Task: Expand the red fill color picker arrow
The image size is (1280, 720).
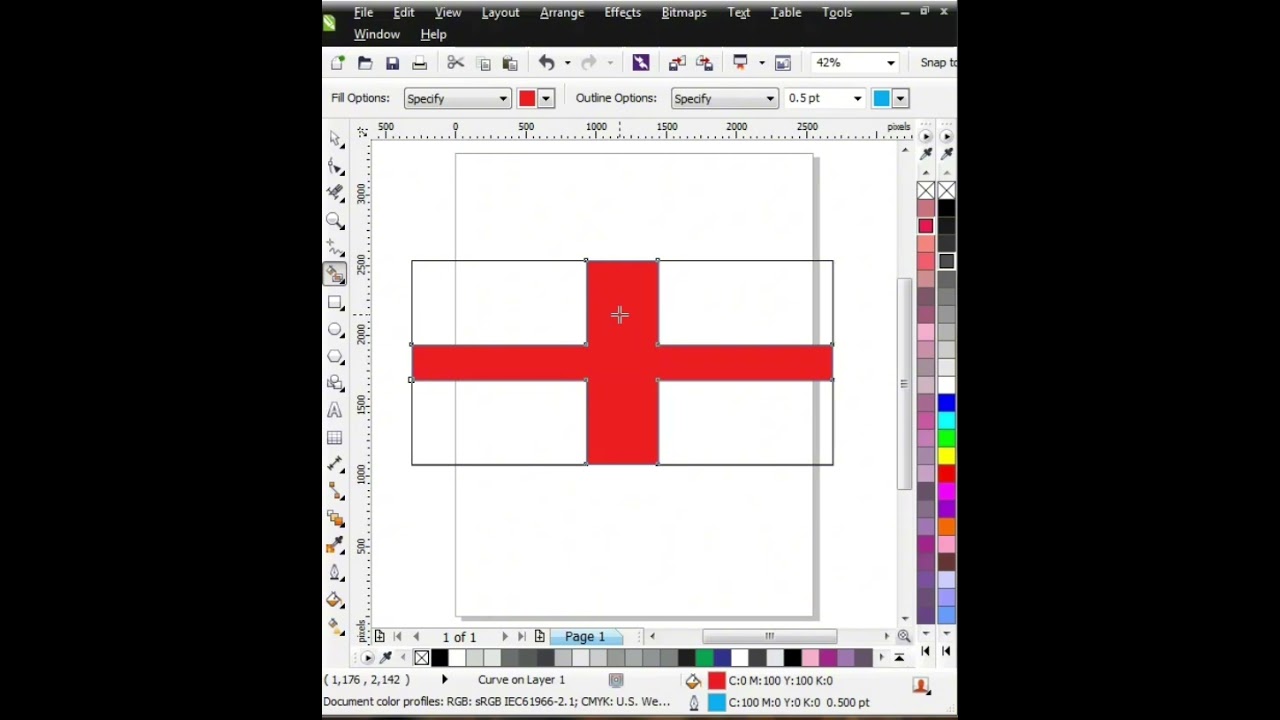Action: point(546,98)
